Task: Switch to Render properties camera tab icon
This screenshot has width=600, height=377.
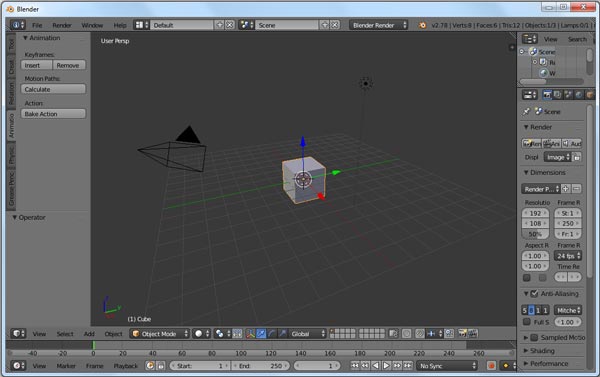Action: (x=547, y=95)
